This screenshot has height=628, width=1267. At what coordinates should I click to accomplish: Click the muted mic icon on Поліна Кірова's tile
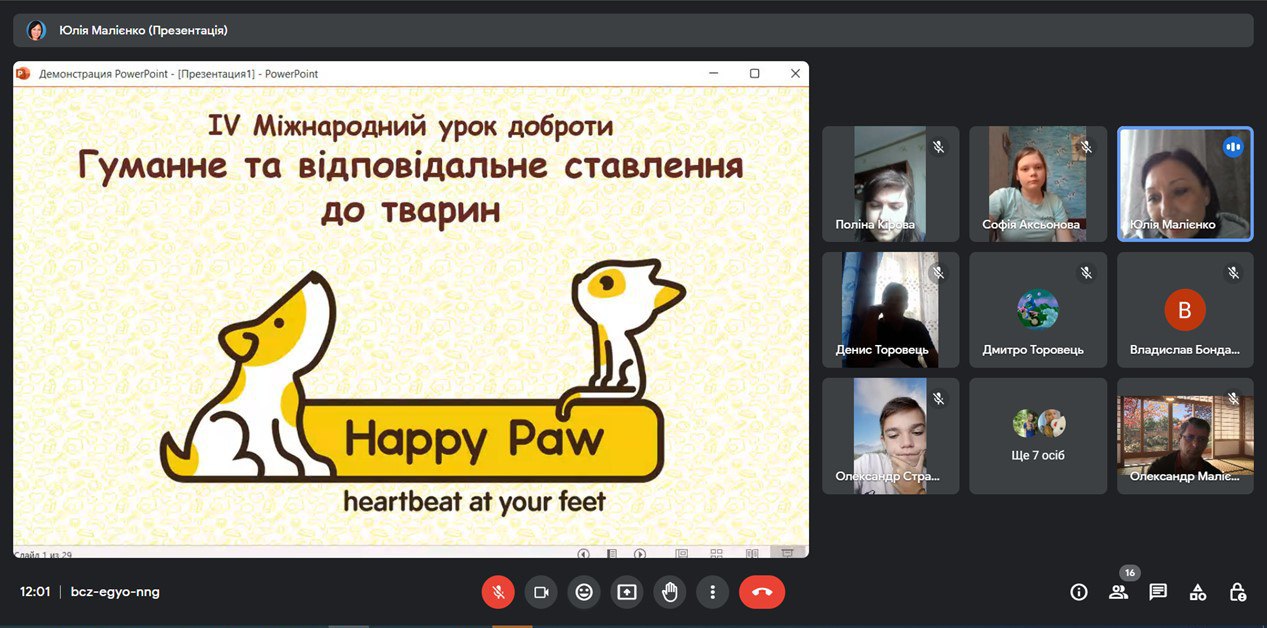[938, 147]
